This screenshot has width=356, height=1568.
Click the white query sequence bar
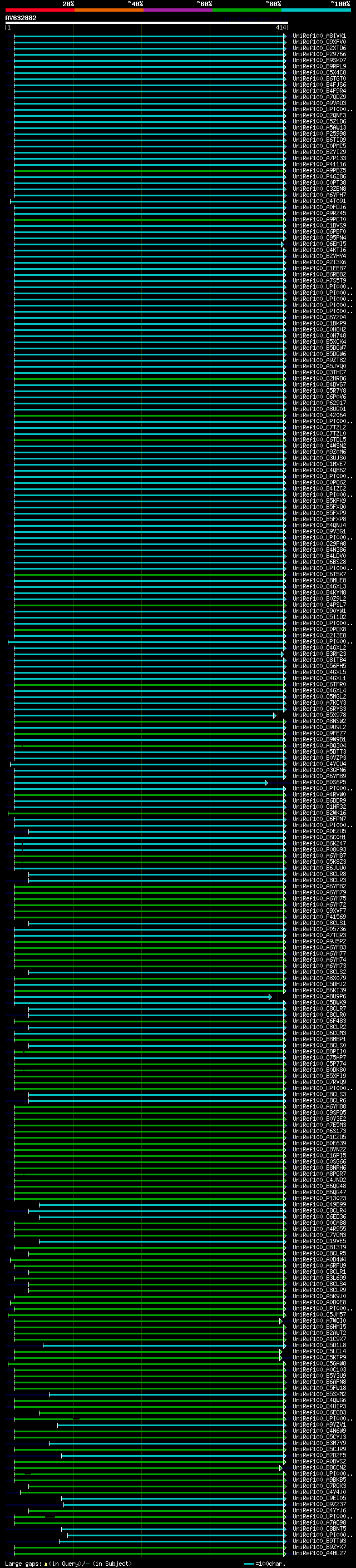coord(146,22)
